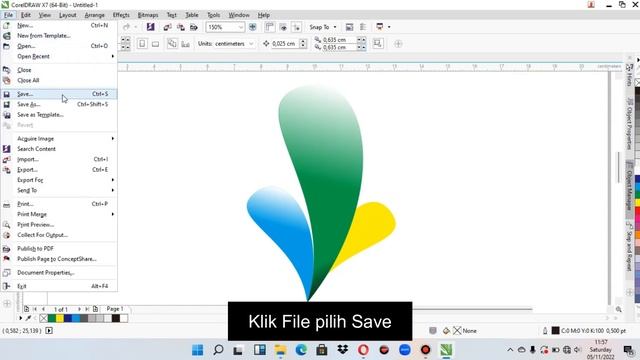Click the fill bucket icon in status bar
Screen dimensions: 640x360
(447, 331)
